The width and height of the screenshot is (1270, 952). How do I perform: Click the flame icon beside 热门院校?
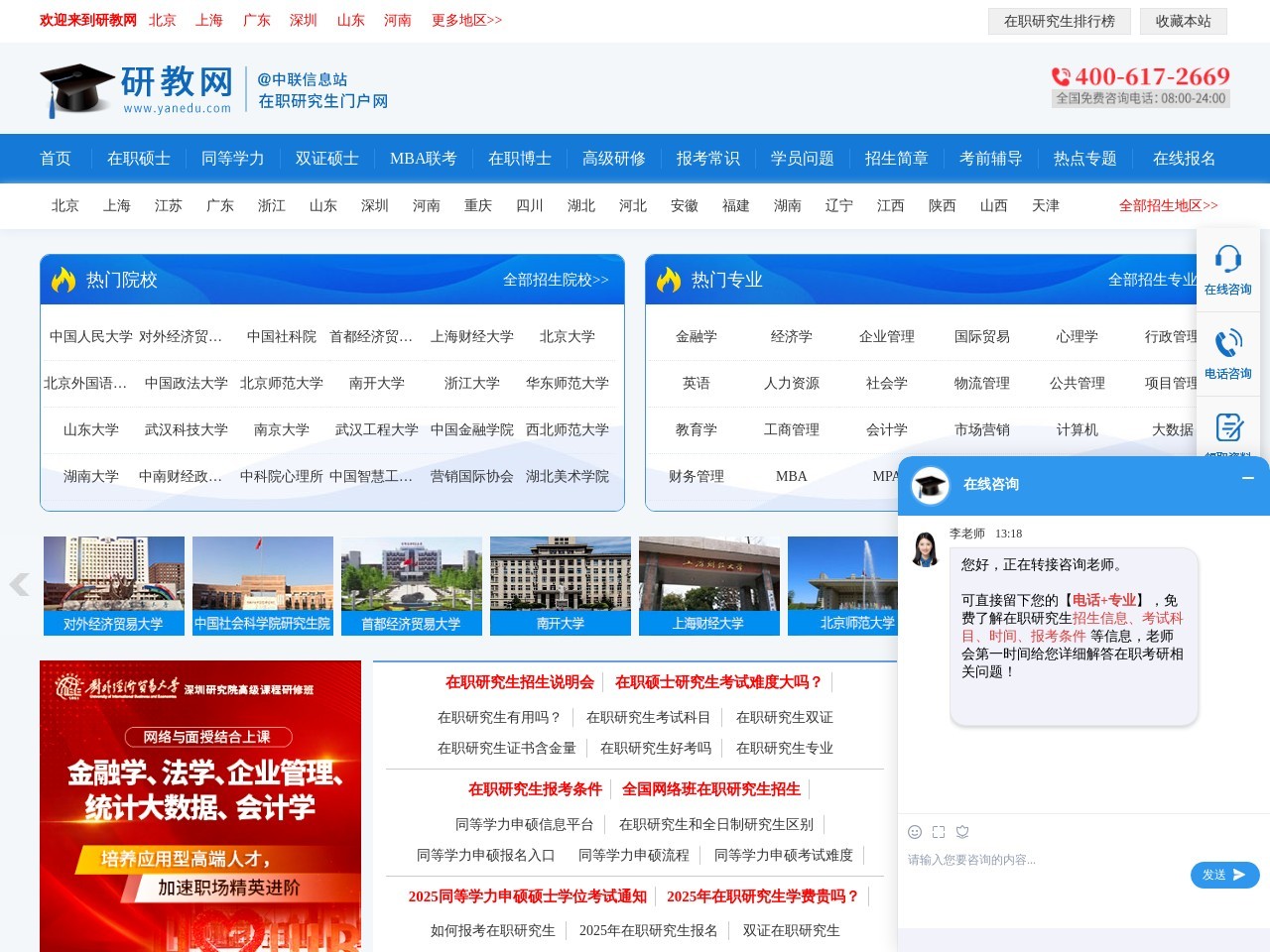[63, 280]
